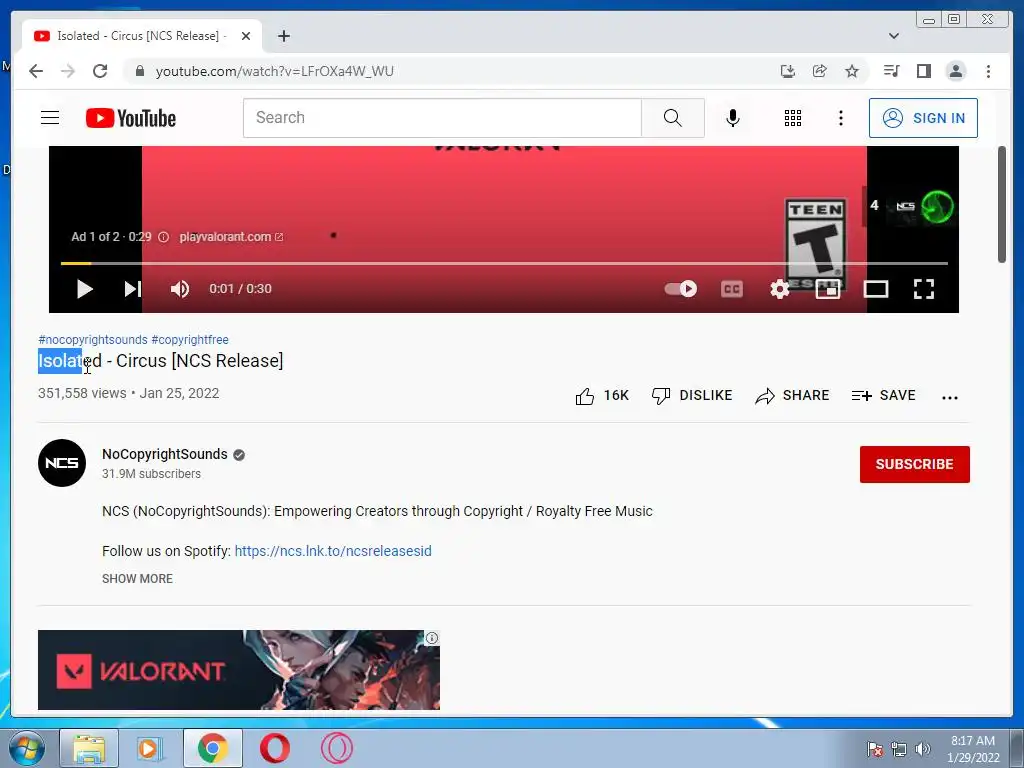Click the SIGN IN button
This screenshot has height=768, width=1024.
tap(923, 118)
